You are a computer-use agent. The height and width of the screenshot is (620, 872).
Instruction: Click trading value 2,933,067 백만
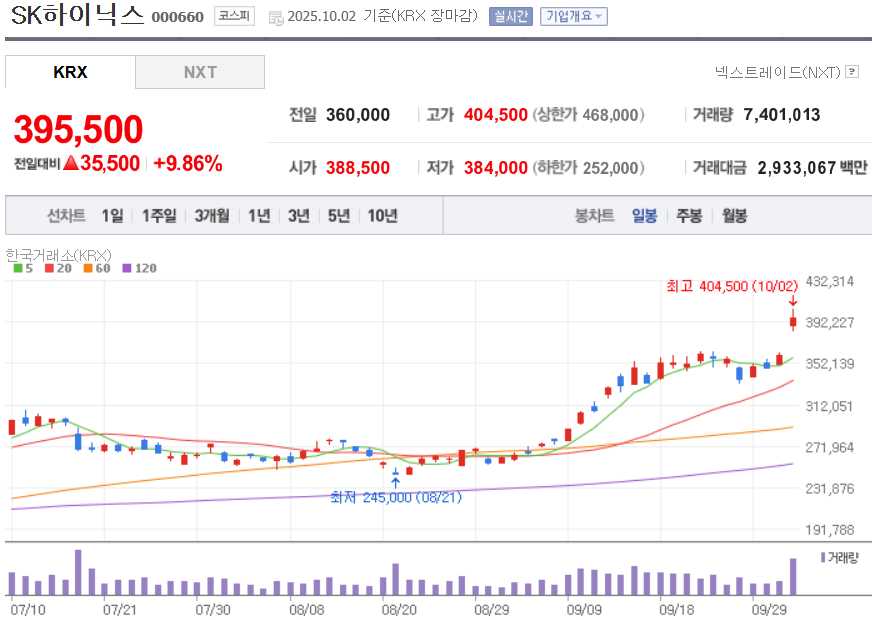tap(812, 167)
